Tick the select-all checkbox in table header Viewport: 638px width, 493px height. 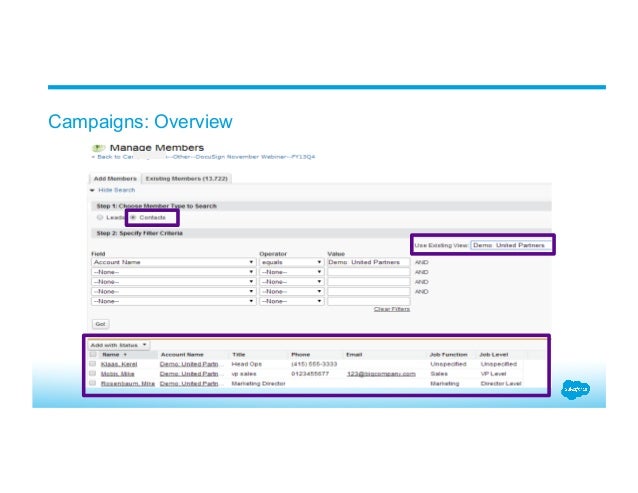coord(93,354)
